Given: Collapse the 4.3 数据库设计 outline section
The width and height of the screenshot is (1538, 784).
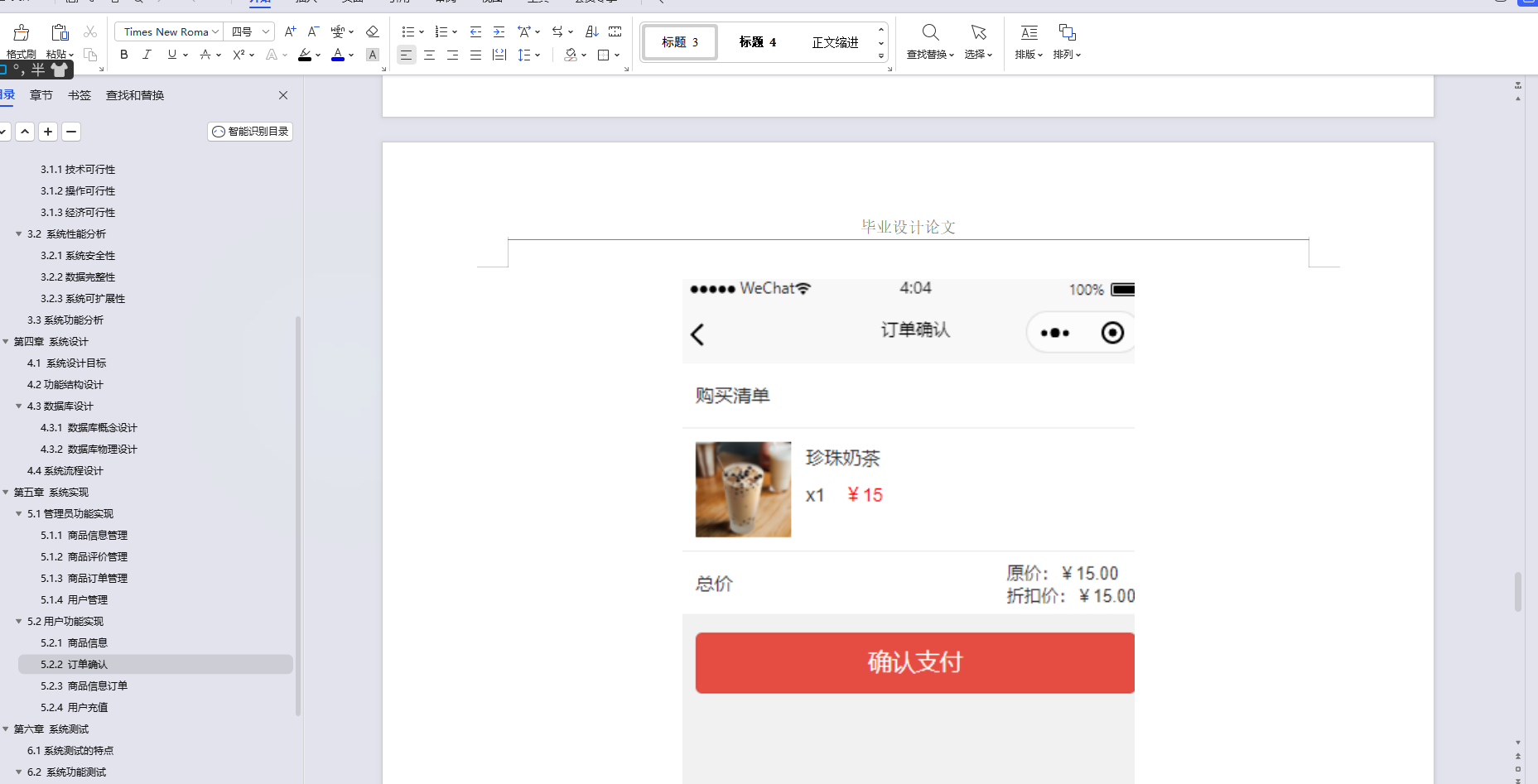Looking at the screenshot, I should point(18,406).
